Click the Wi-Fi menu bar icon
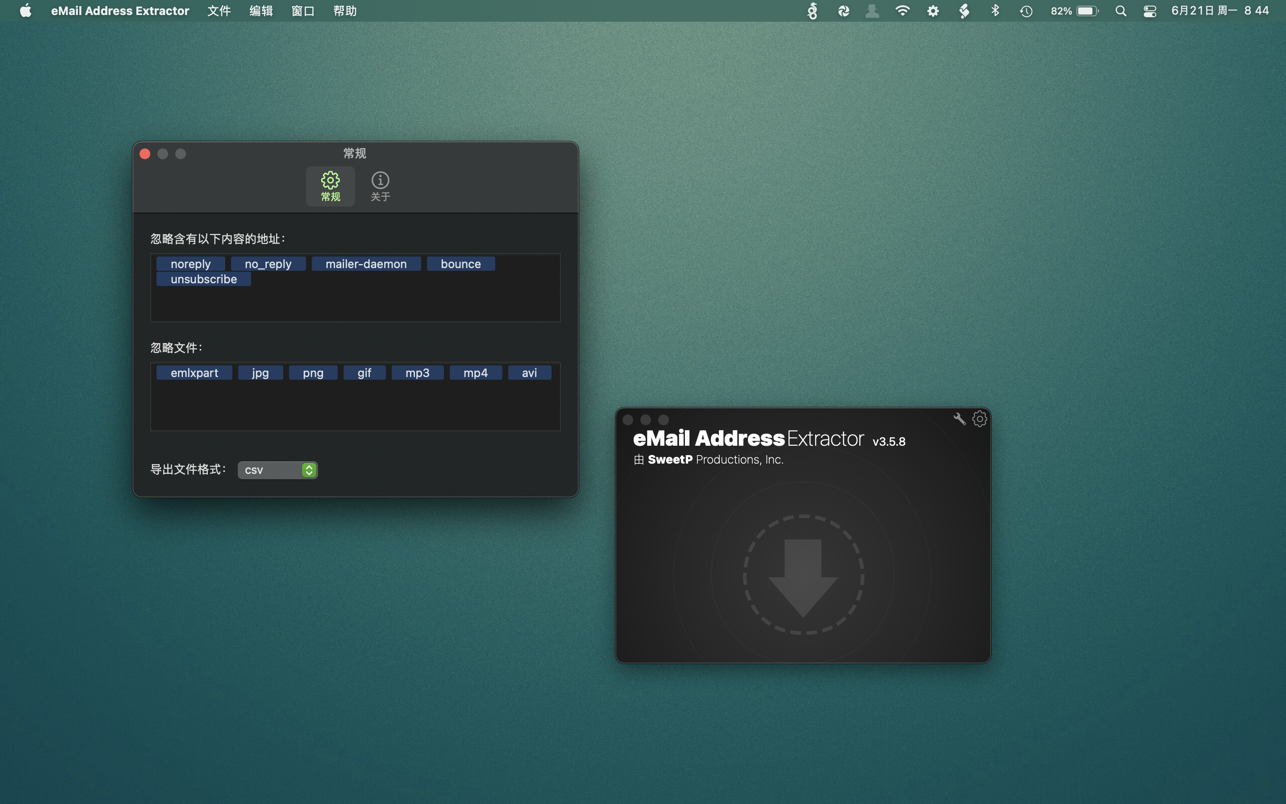 pyautogui.click(x=903, y=11)
